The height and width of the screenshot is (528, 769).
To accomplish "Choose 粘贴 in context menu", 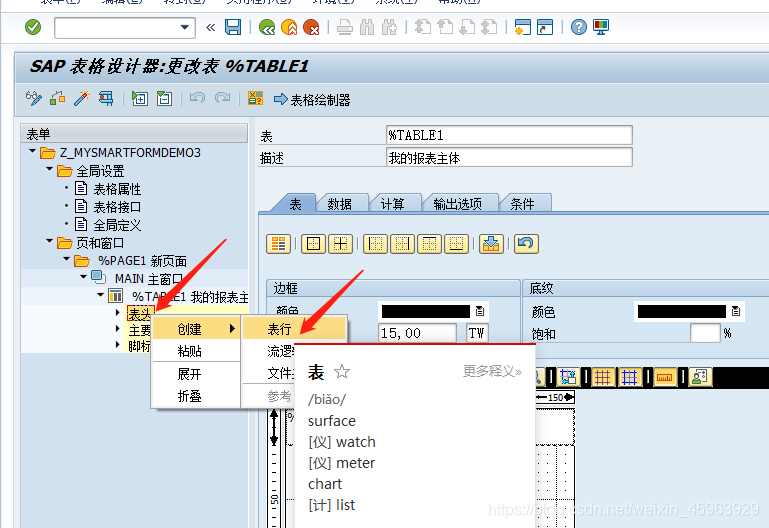I will tap(196, 351).
